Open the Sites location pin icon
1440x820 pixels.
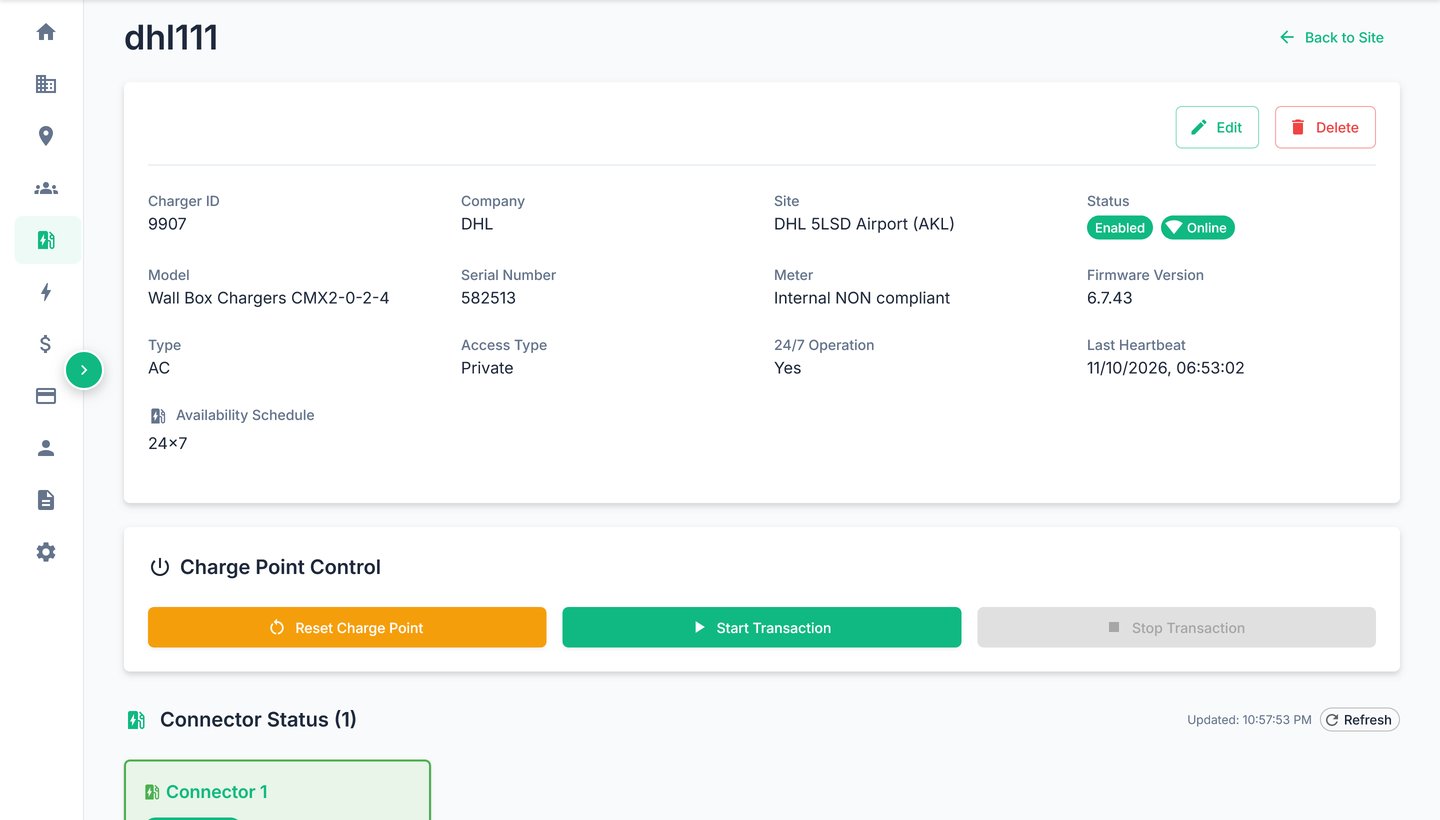(46, 136)
